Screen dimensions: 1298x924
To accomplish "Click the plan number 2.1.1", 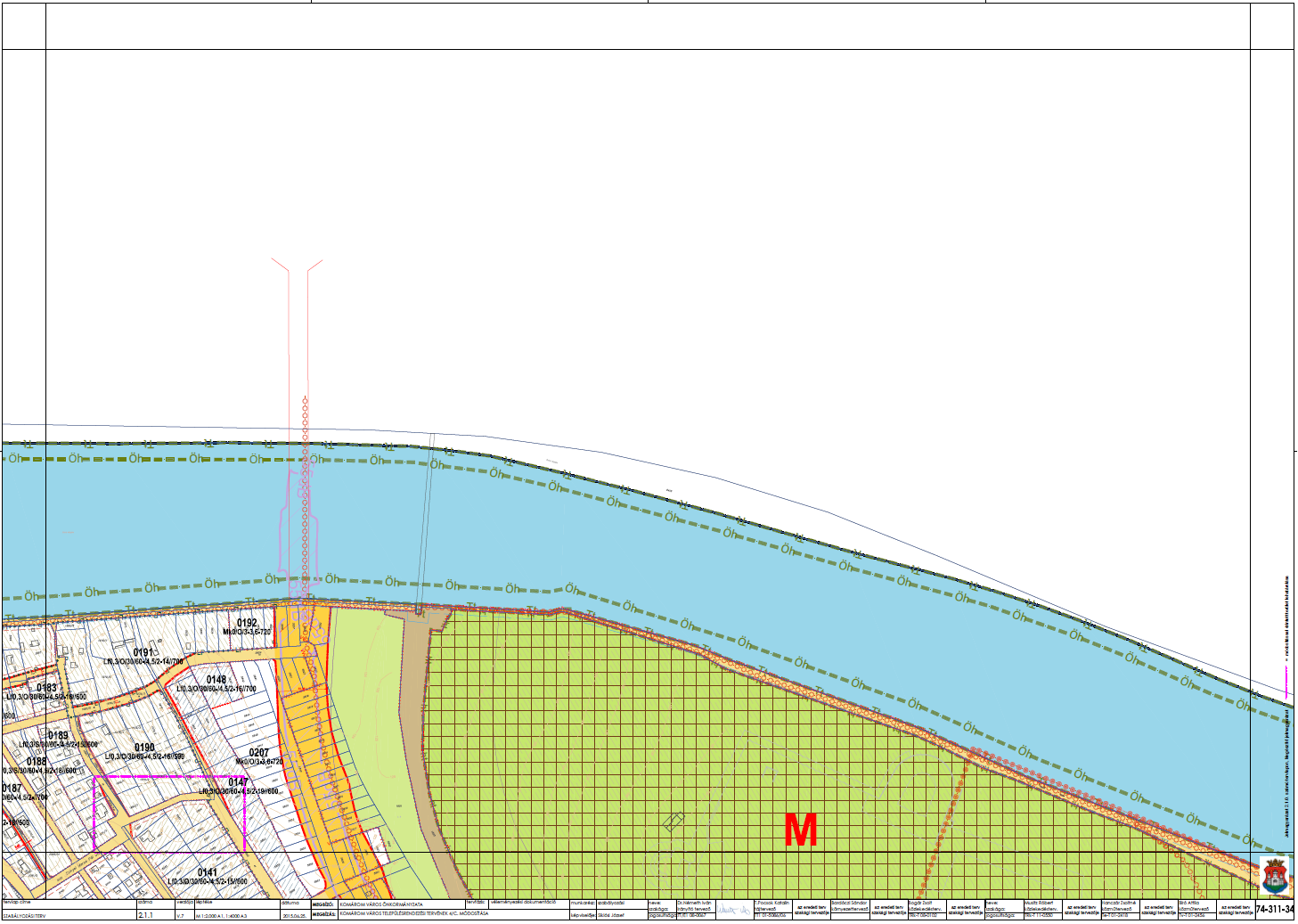I will 145,914.
